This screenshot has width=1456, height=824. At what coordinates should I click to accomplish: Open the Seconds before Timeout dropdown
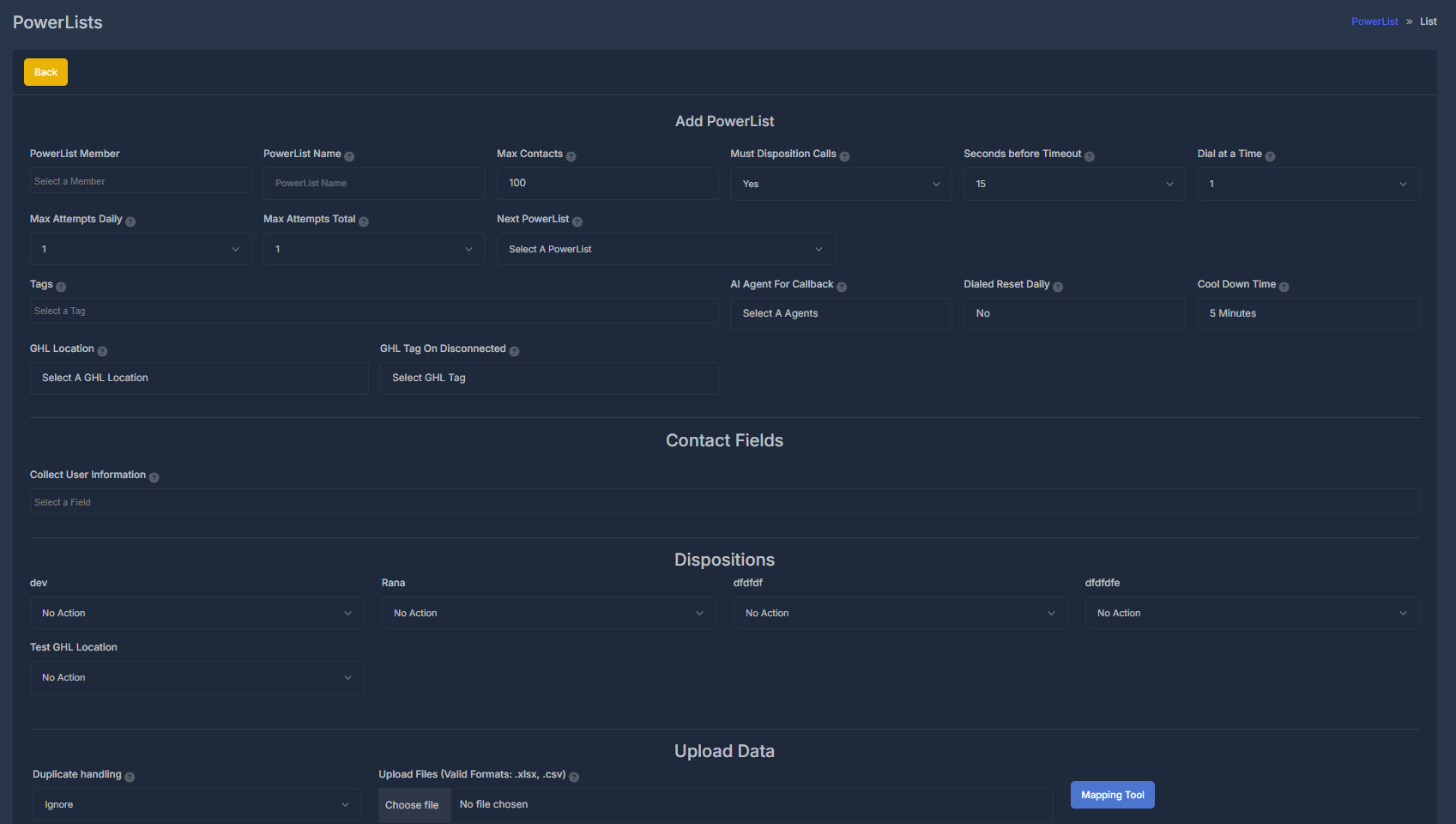(1073, 184)
